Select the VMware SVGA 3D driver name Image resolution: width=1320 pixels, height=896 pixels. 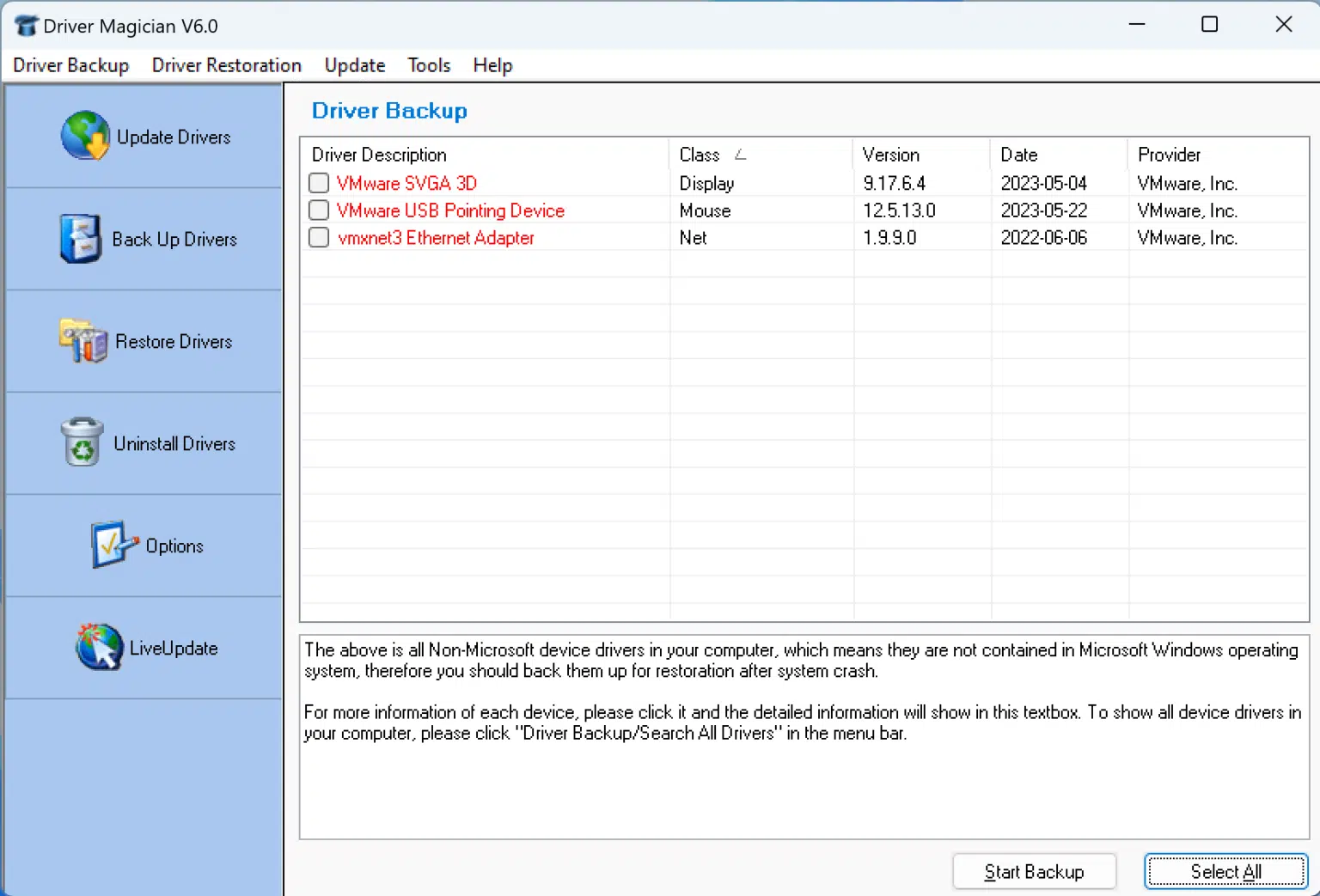click(x=406, y=183)
